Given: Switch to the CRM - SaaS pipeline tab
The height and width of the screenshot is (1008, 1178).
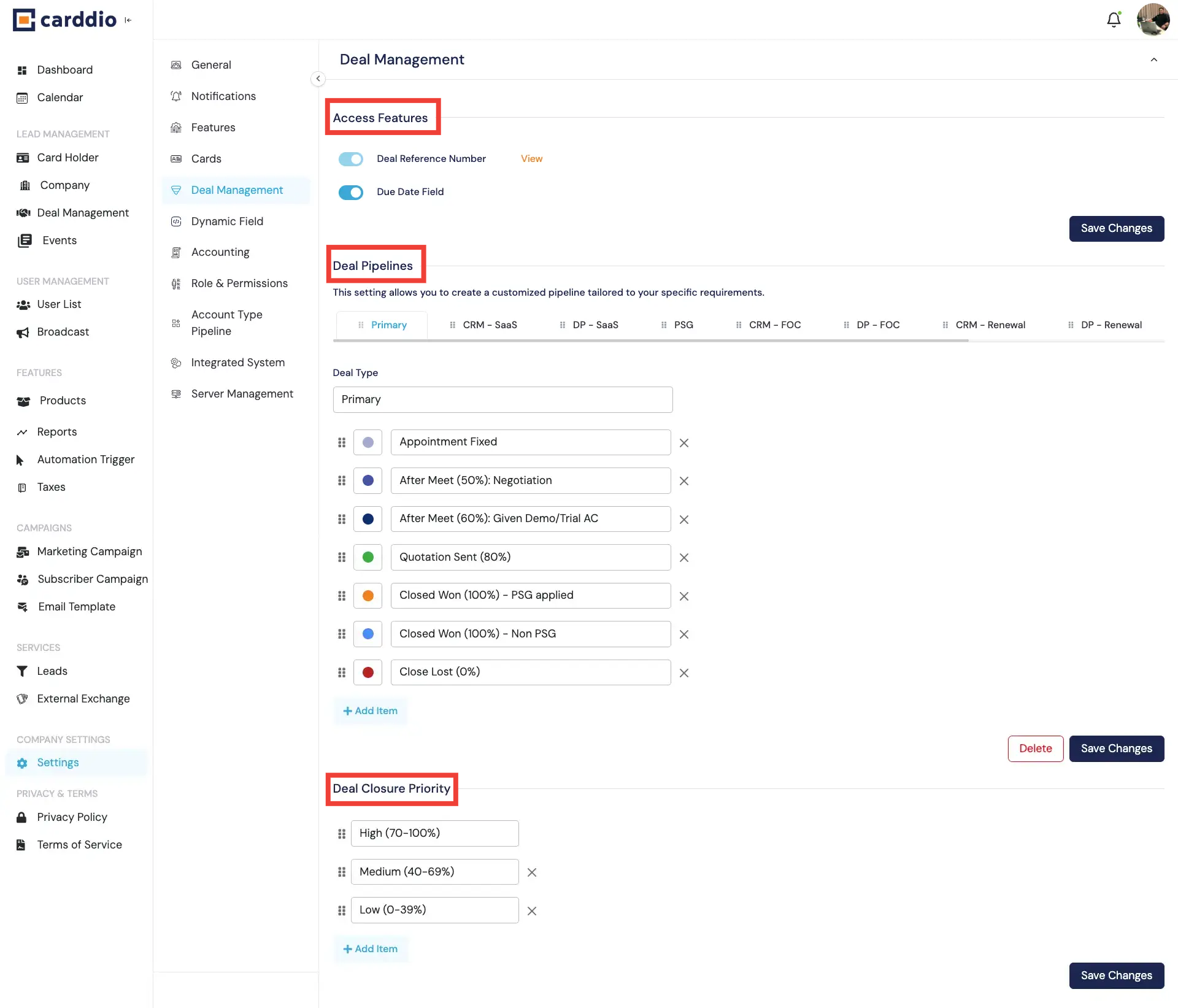Looking at the screenshot, I should click(x=490, y=325).
